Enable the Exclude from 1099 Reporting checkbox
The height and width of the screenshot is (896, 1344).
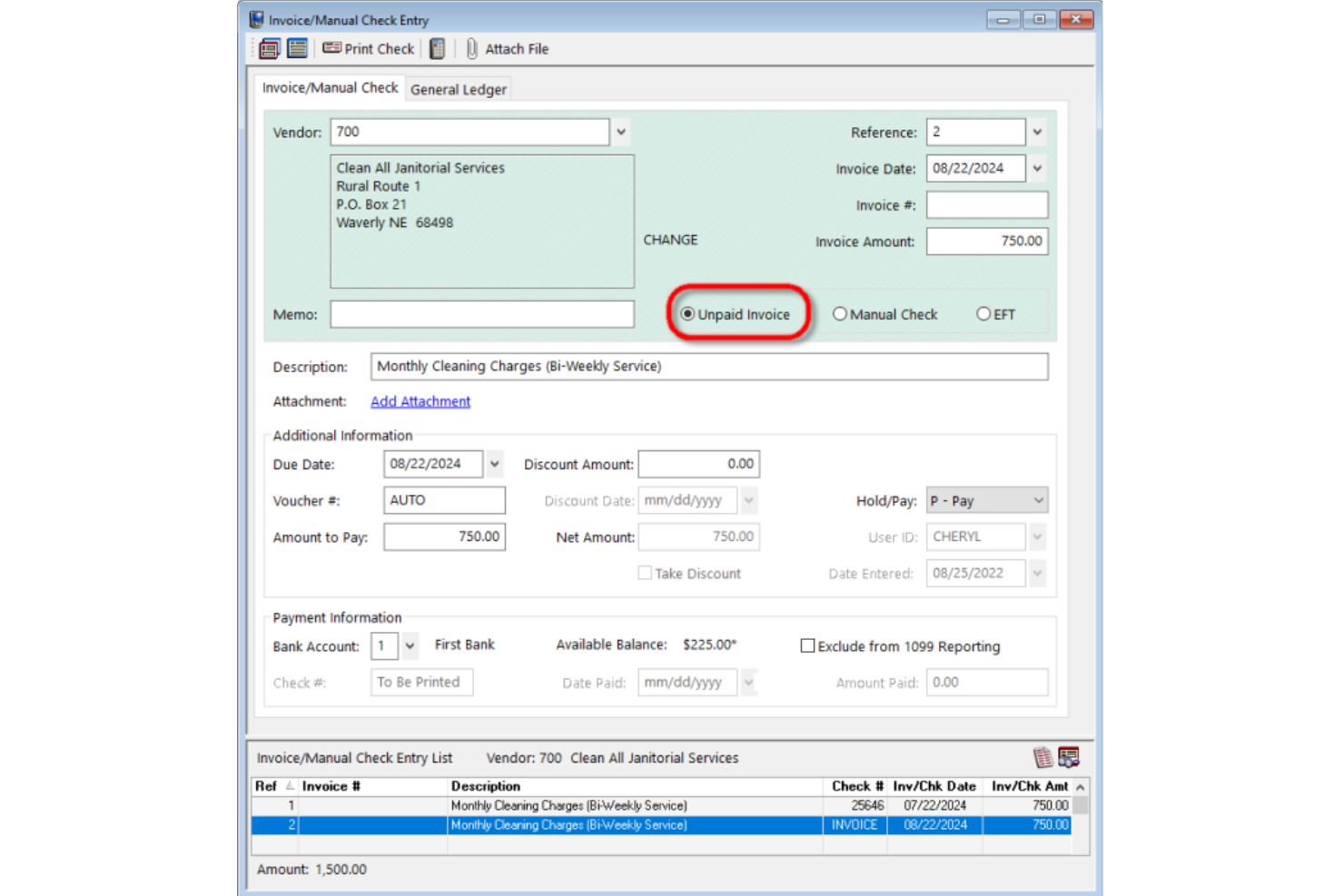[807, 645]
